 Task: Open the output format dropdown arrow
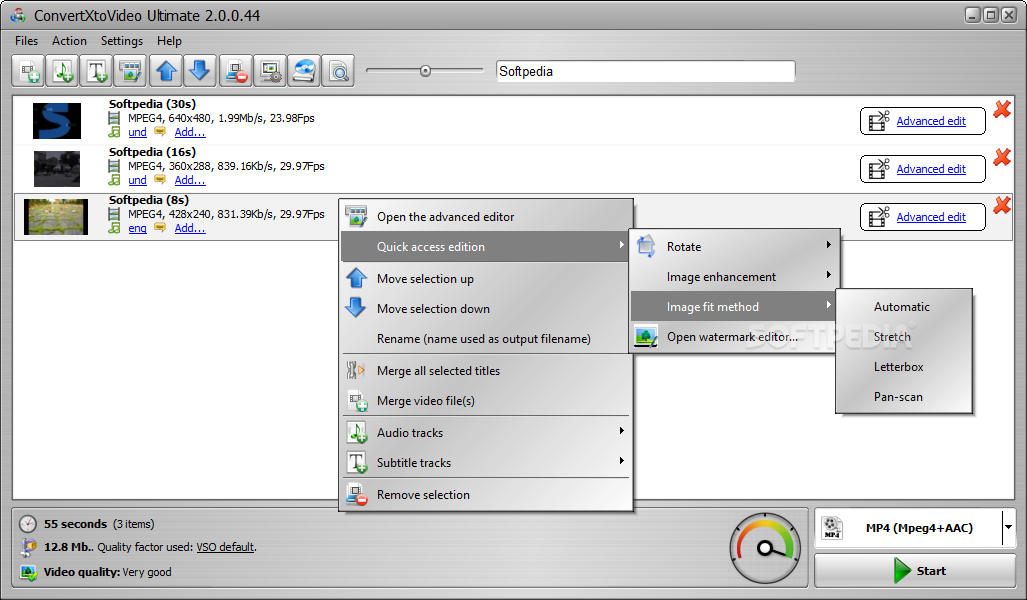click(1009, 527)
